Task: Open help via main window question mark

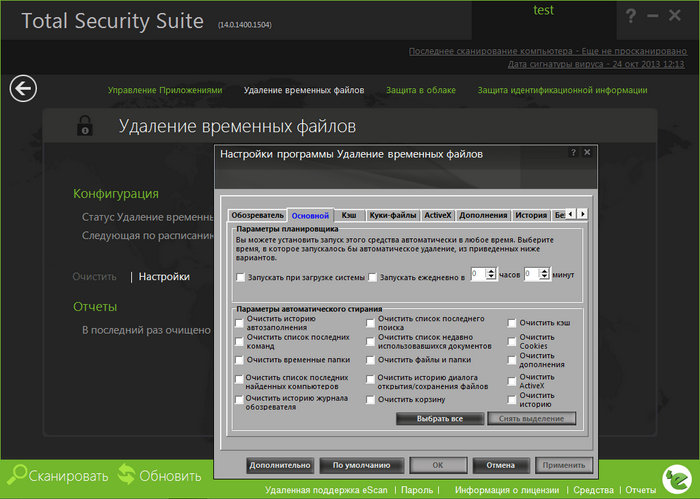Action: coord(630,16)
